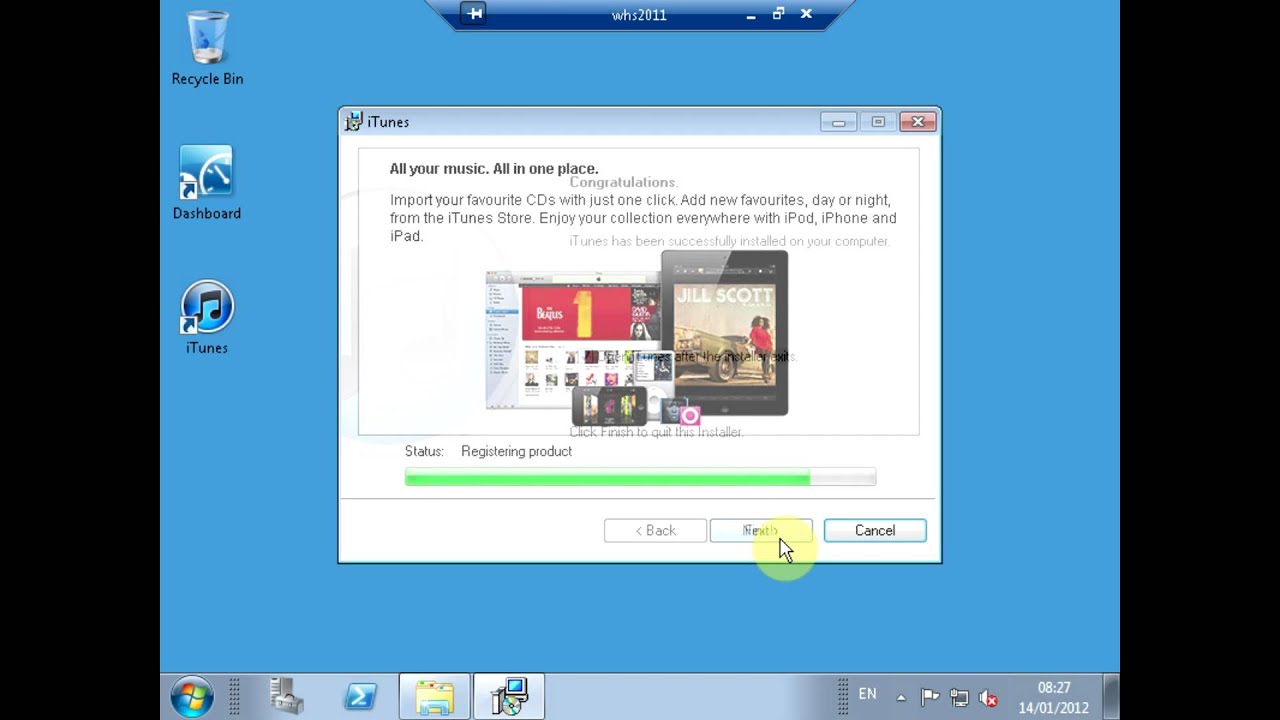The height and width of the screenshot is (720, 1280).
Task: Show hidden tray icons arrow
Action: tap(901, 697)
